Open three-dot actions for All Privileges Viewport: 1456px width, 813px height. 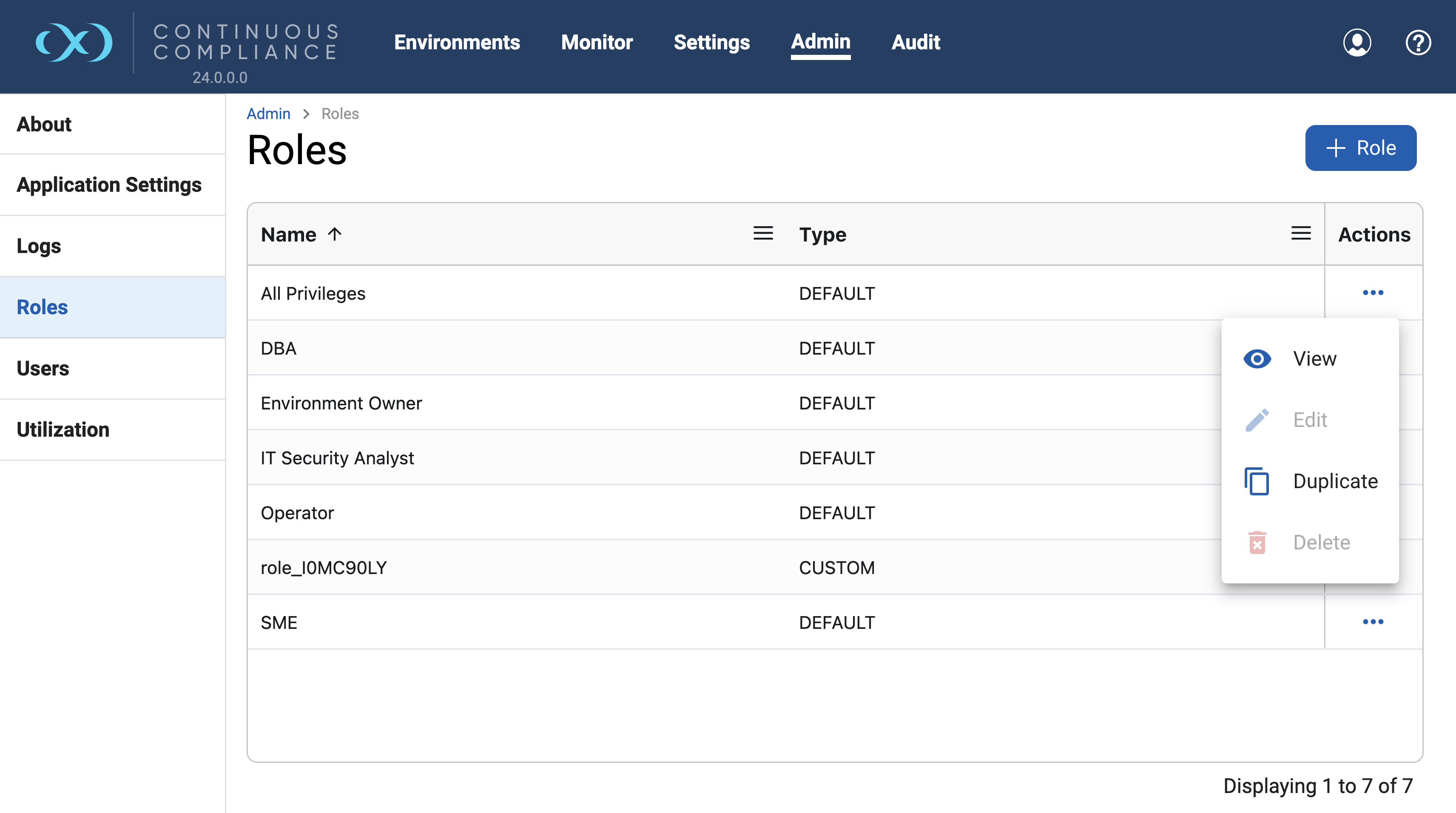1373,293
